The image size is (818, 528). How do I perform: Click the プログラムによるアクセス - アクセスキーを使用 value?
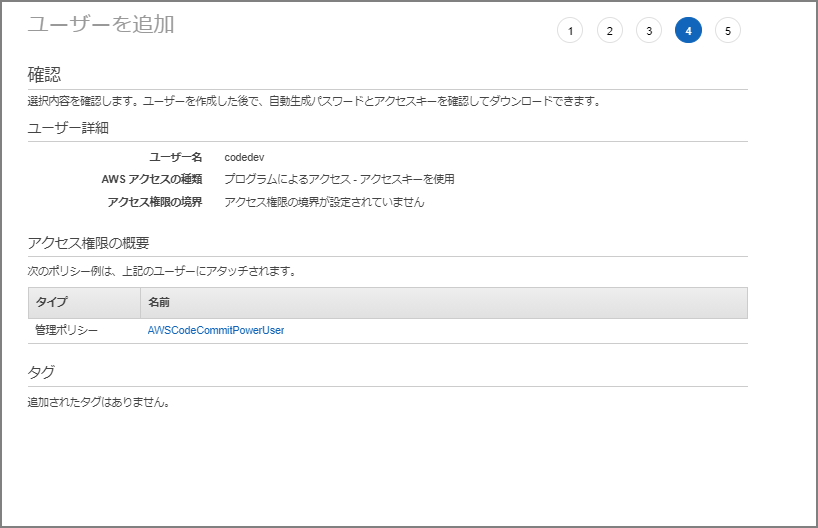pos(339,179)
